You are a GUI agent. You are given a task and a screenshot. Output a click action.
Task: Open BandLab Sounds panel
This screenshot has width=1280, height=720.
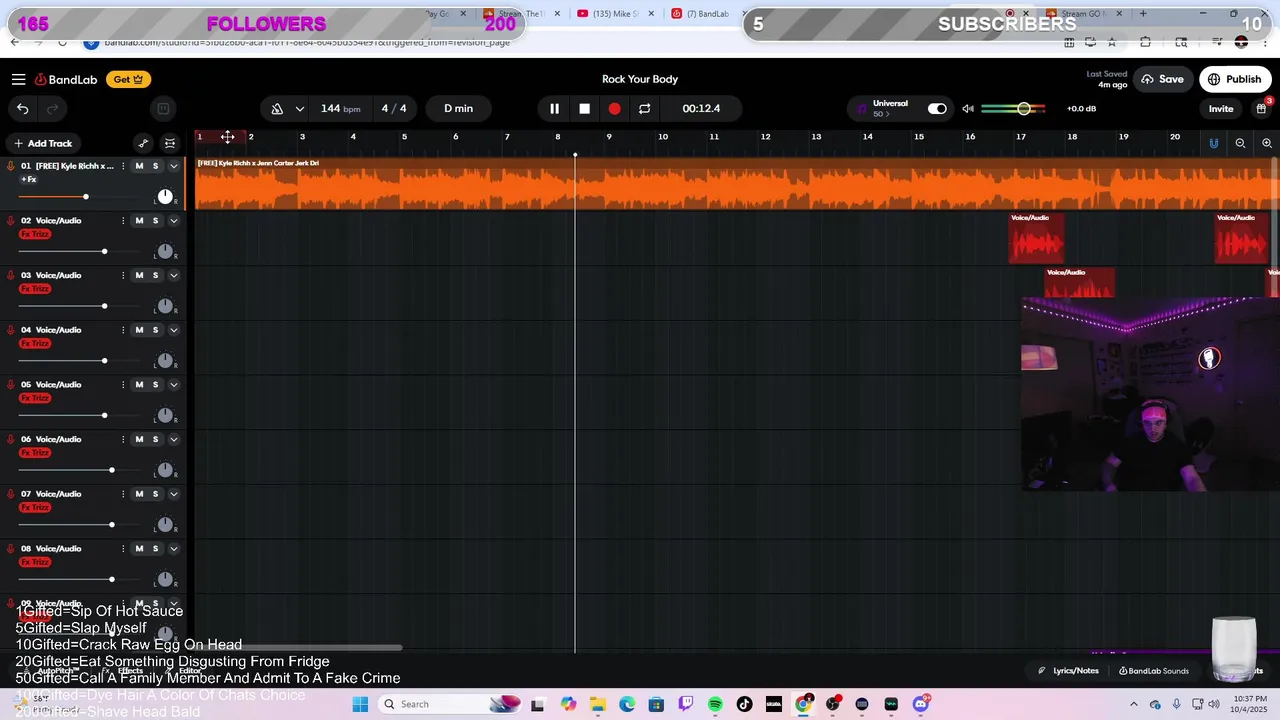pyautogui.click(x=1154, y=671)
